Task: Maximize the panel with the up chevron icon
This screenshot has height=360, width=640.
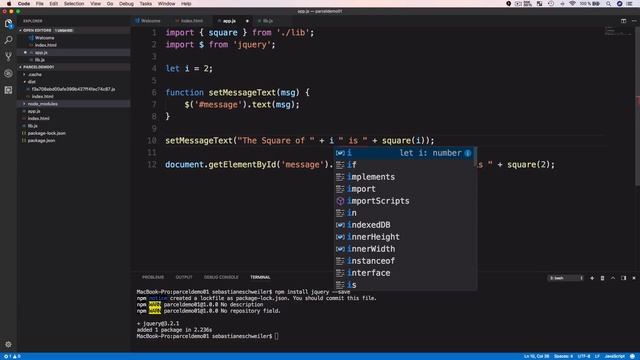Action: click(x=613, y=278)
